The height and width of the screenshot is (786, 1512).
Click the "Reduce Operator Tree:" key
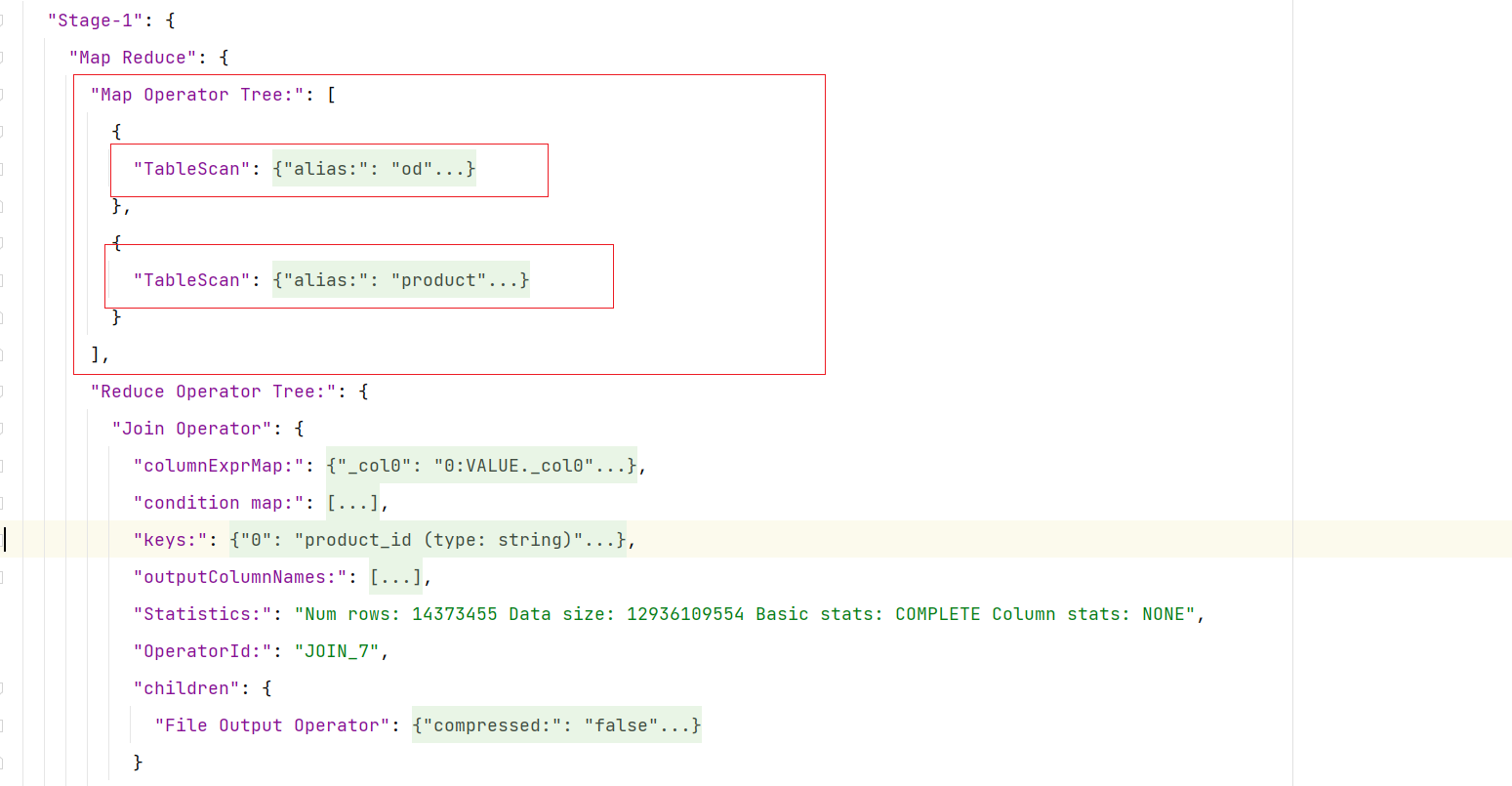pos(214,392)
